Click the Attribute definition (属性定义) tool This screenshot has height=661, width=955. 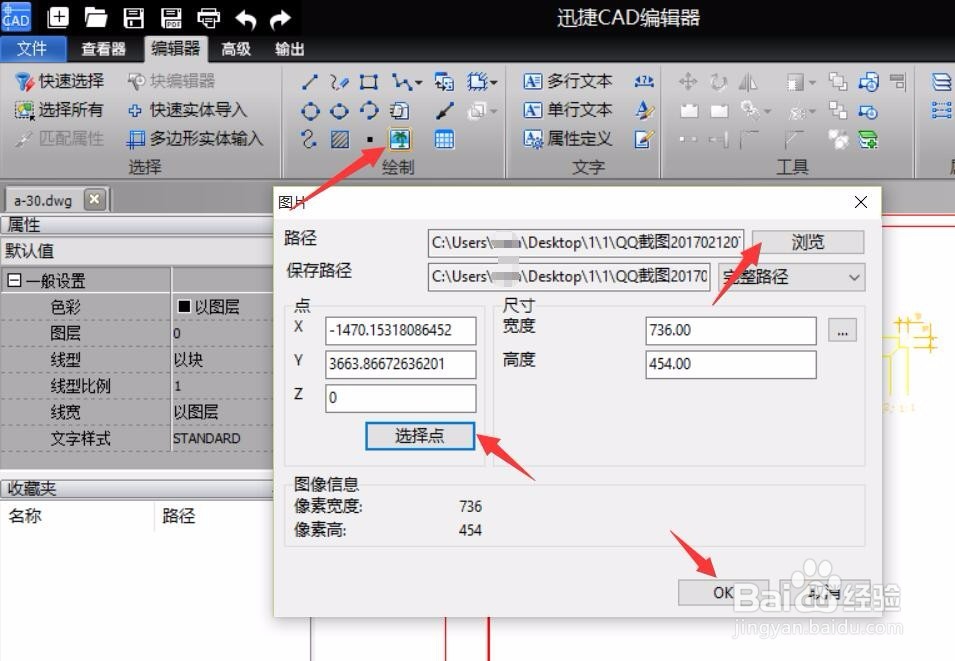(x=568, y=139)
